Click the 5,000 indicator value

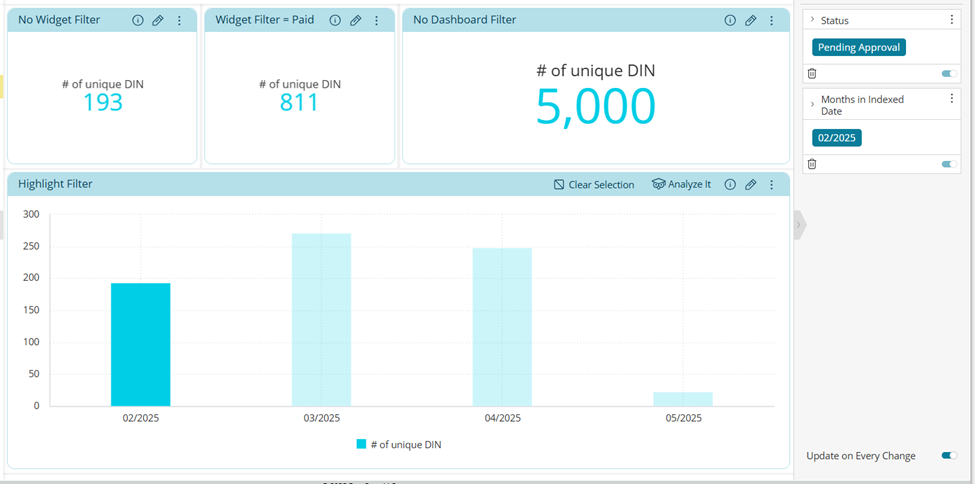coord(596,106)
